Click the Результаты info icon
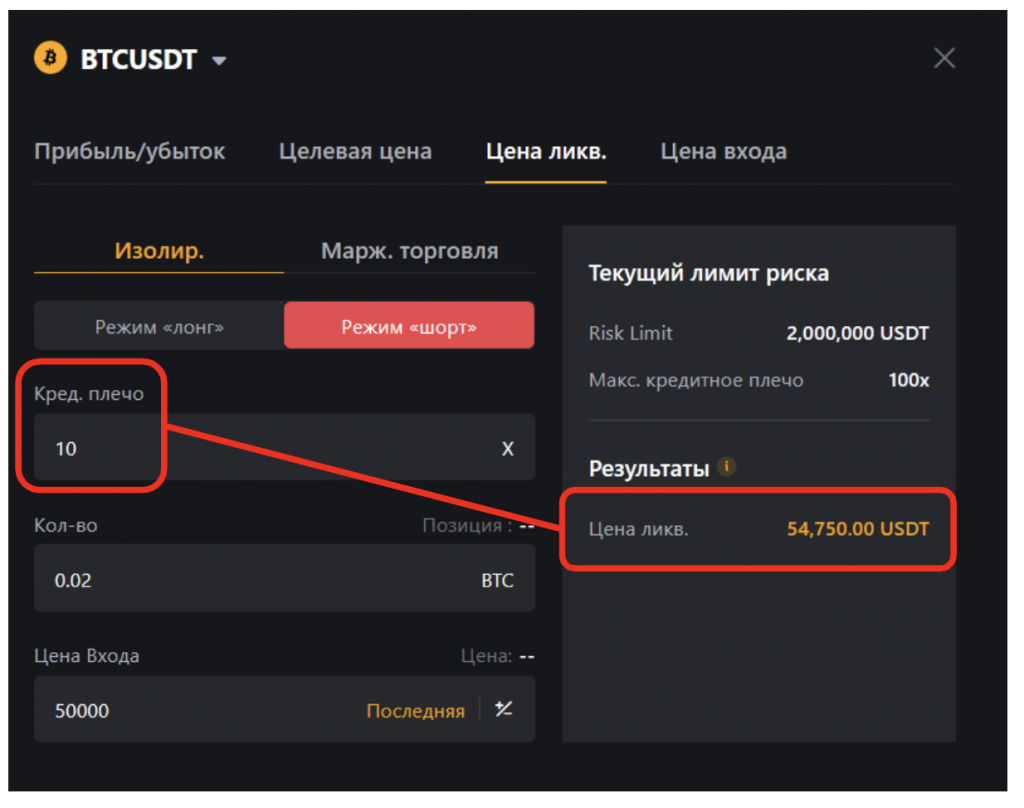The image size is (1024, 808). point(726,467)
